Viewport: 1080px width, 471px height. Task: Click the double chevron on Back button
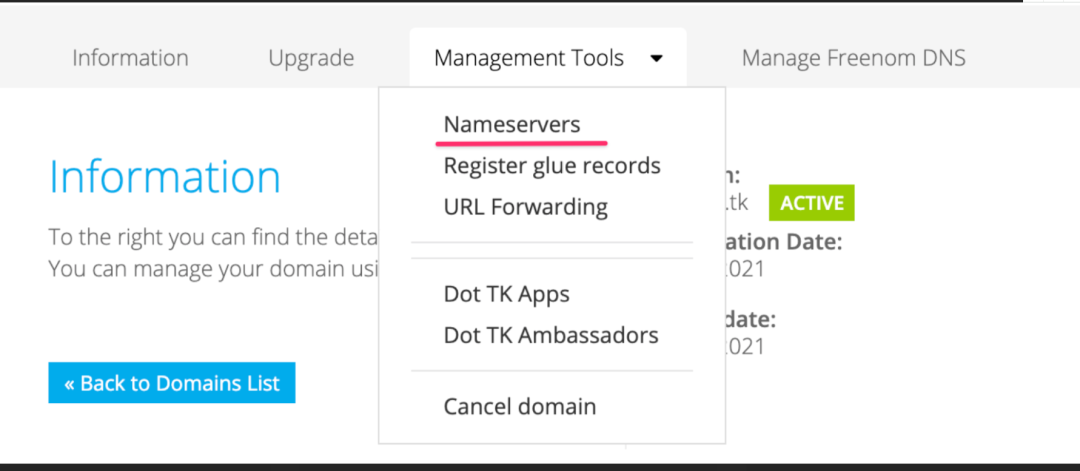70,383
